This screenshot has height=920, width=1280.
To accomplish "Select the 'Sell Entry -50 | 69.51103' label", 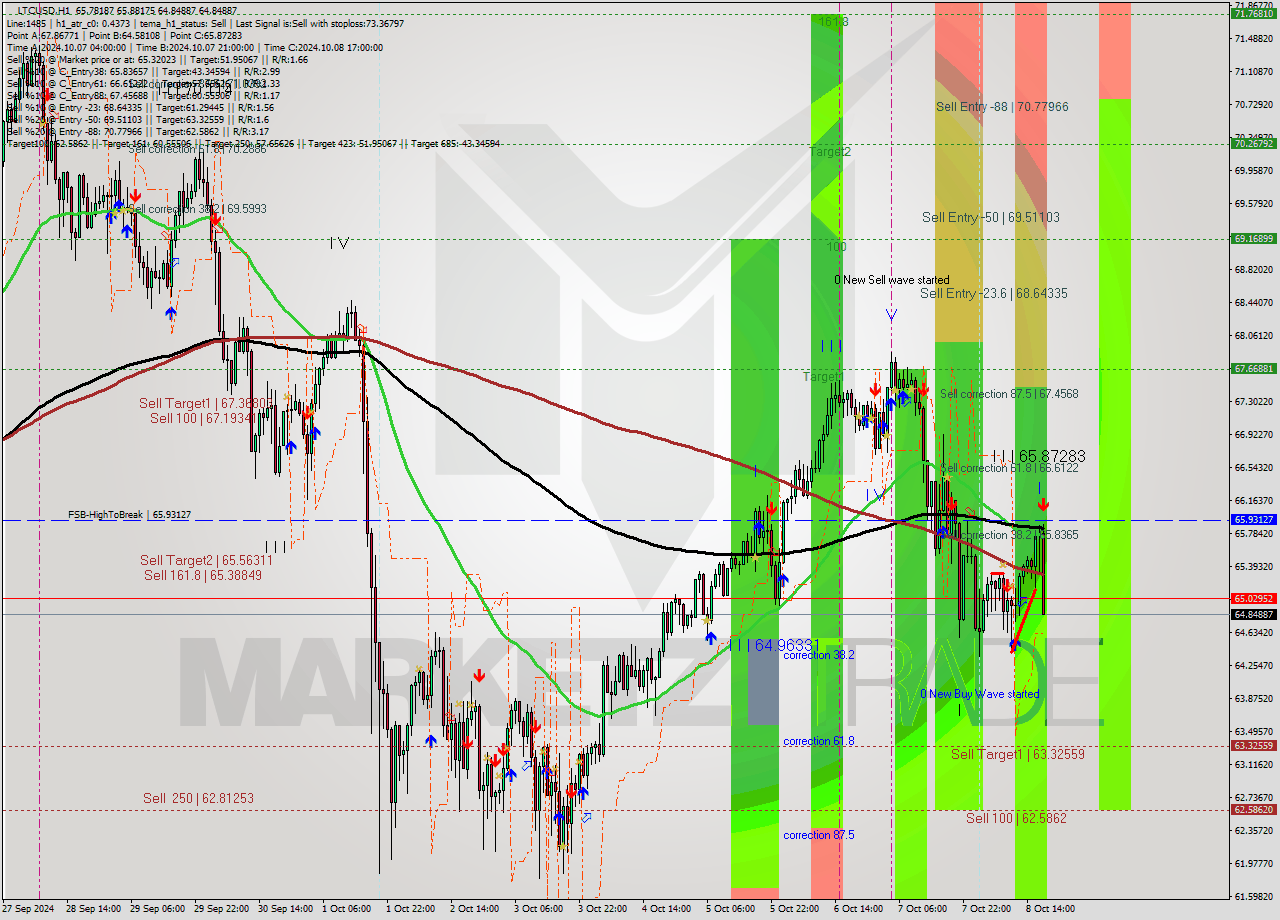I will (x=991, y=217).
